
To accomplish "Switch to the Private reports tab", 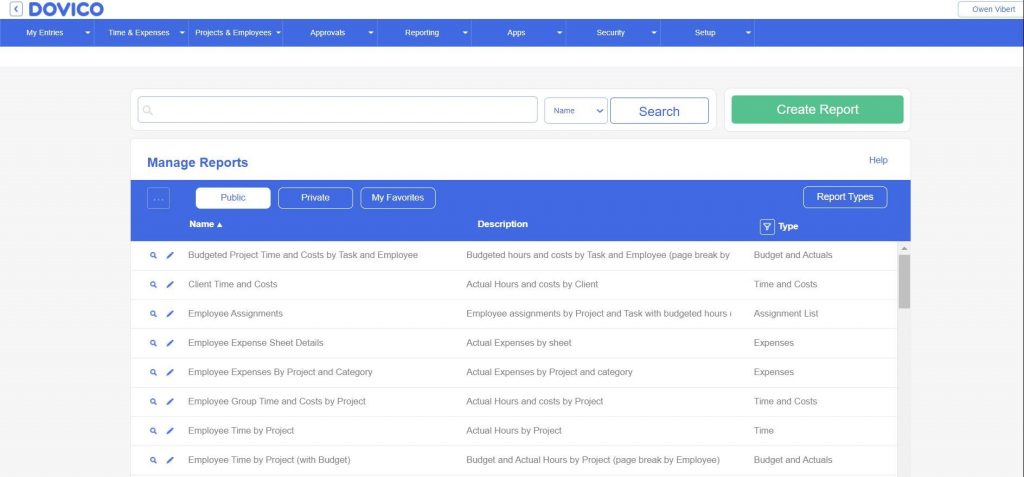I will [x=315, y=198].
